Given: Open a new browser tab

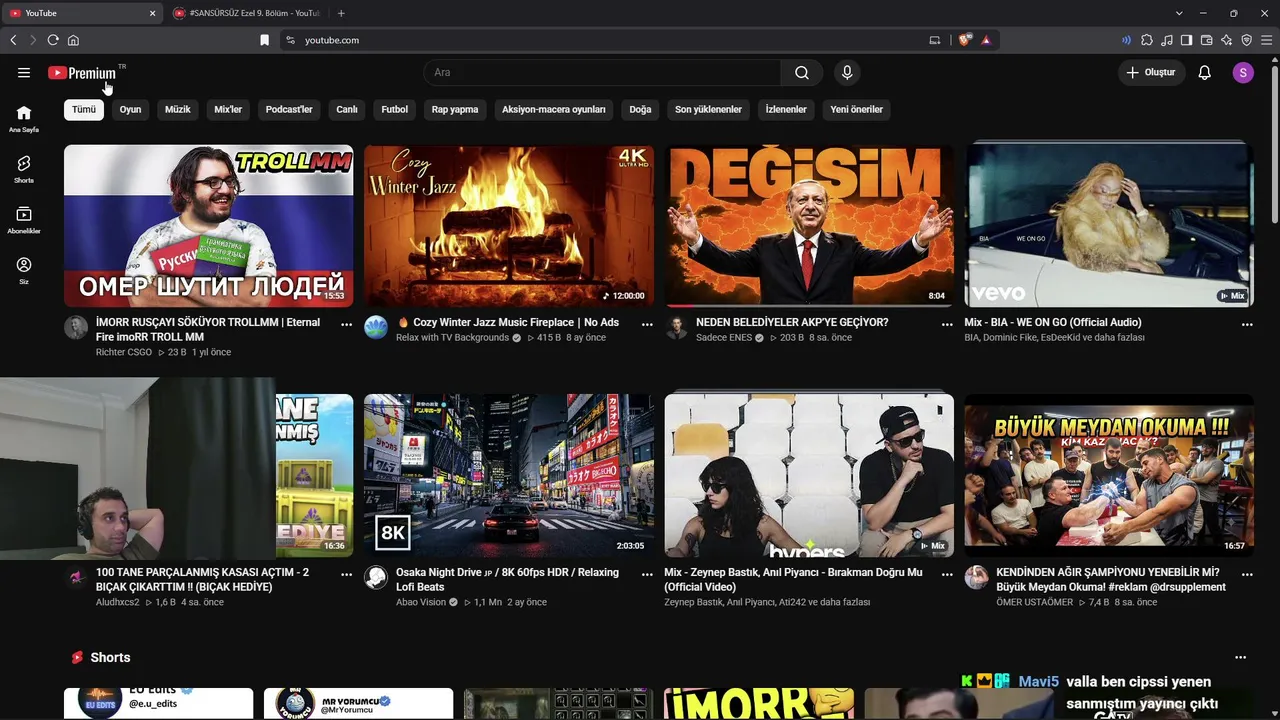Looking at the screenshot, I should (x=341, y=13).
